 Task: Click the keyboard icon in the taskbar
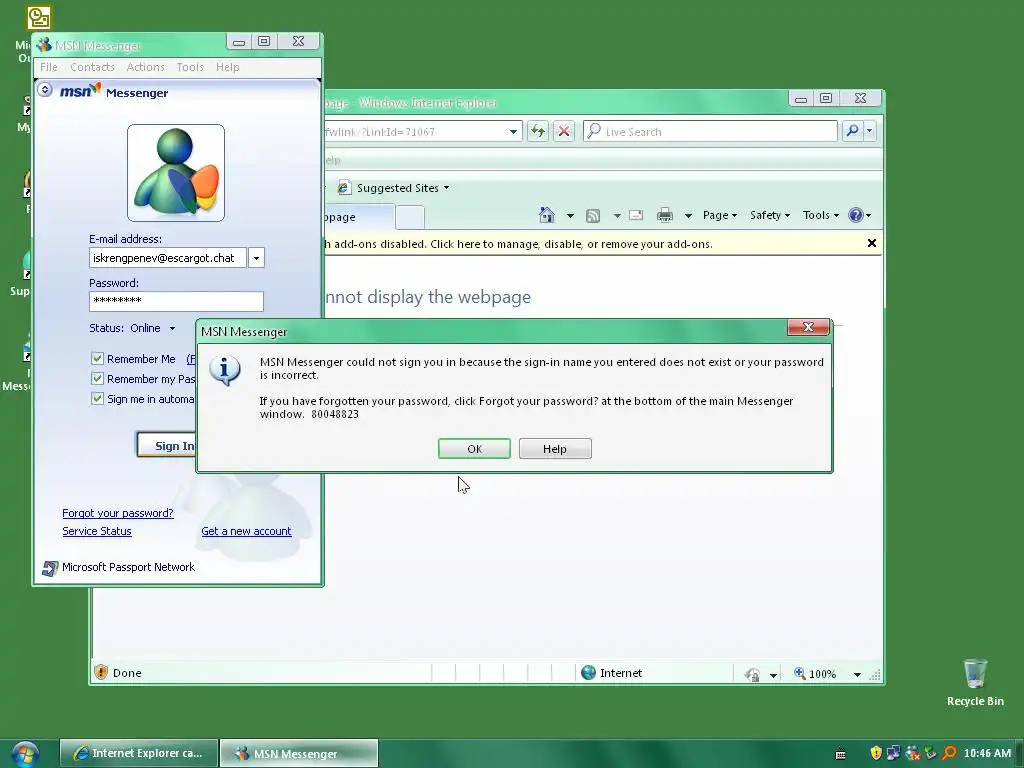840,754
